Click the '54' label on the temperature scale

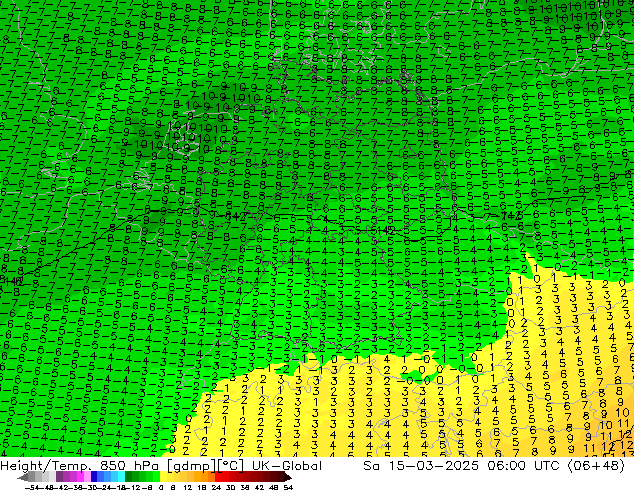tap(288, 487)
